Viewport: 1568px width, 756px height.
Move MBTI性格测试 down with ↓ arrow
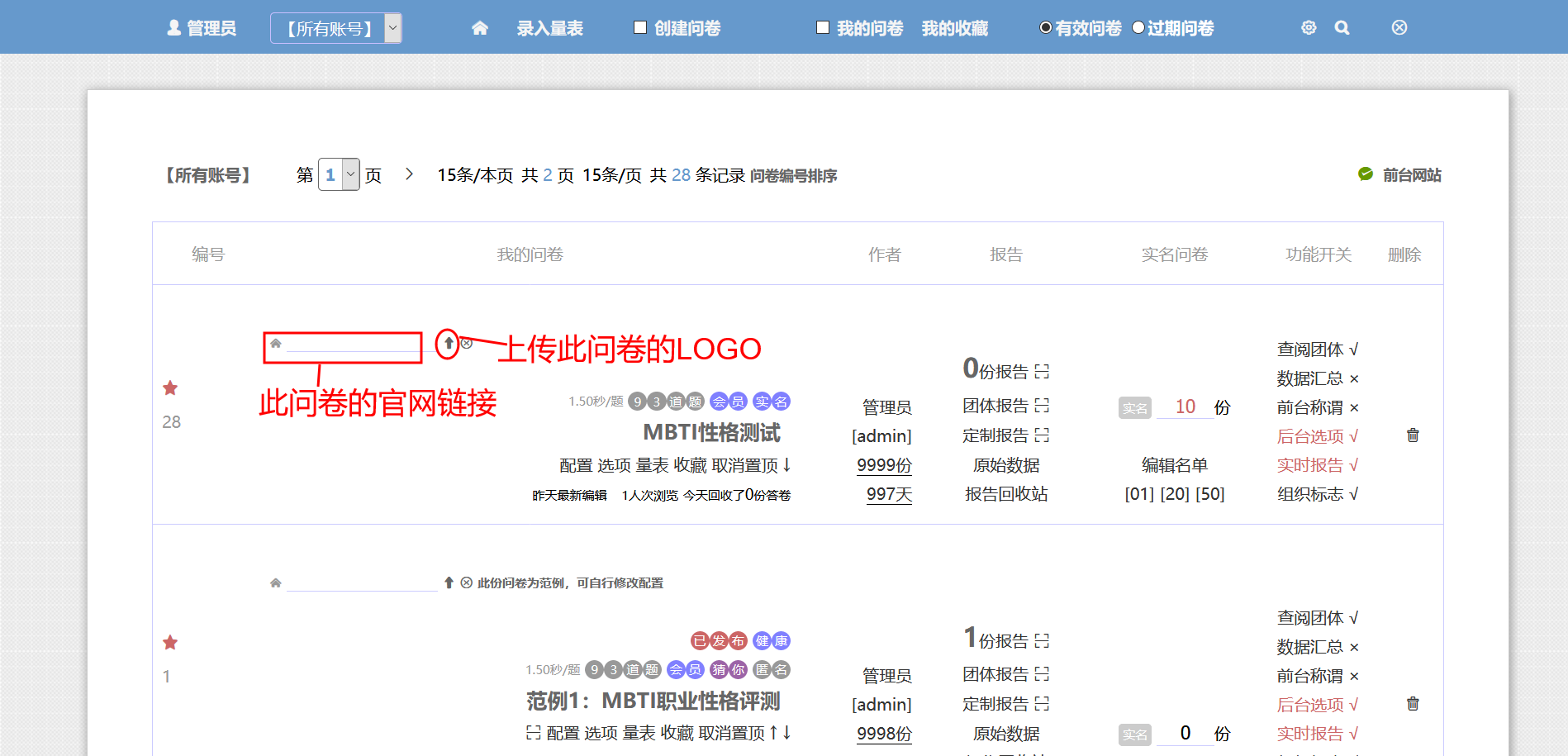pos(787,464)
